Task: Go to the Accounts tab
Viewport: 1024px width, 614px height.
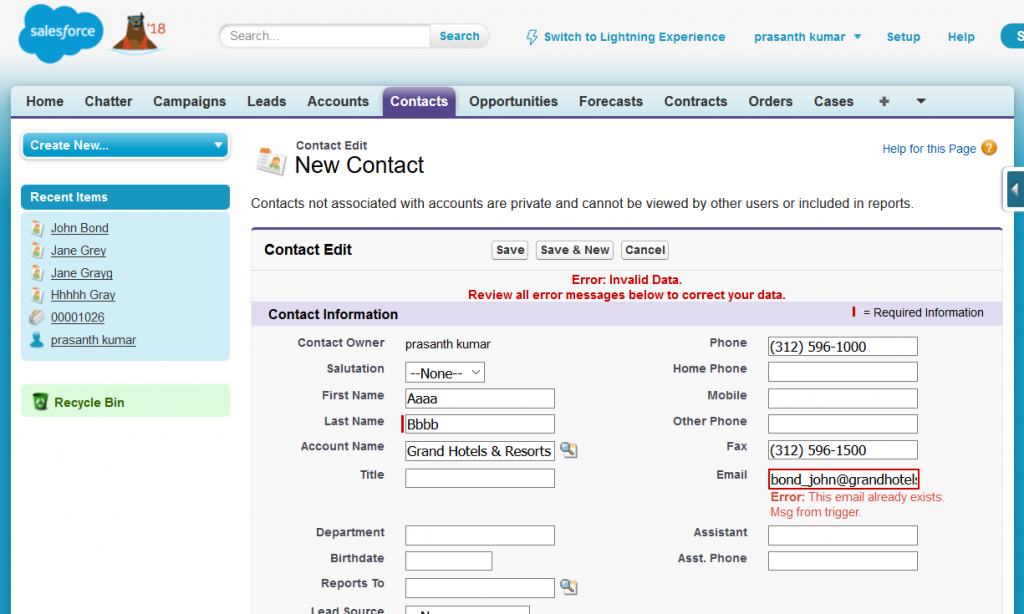Action: [338, 101]
